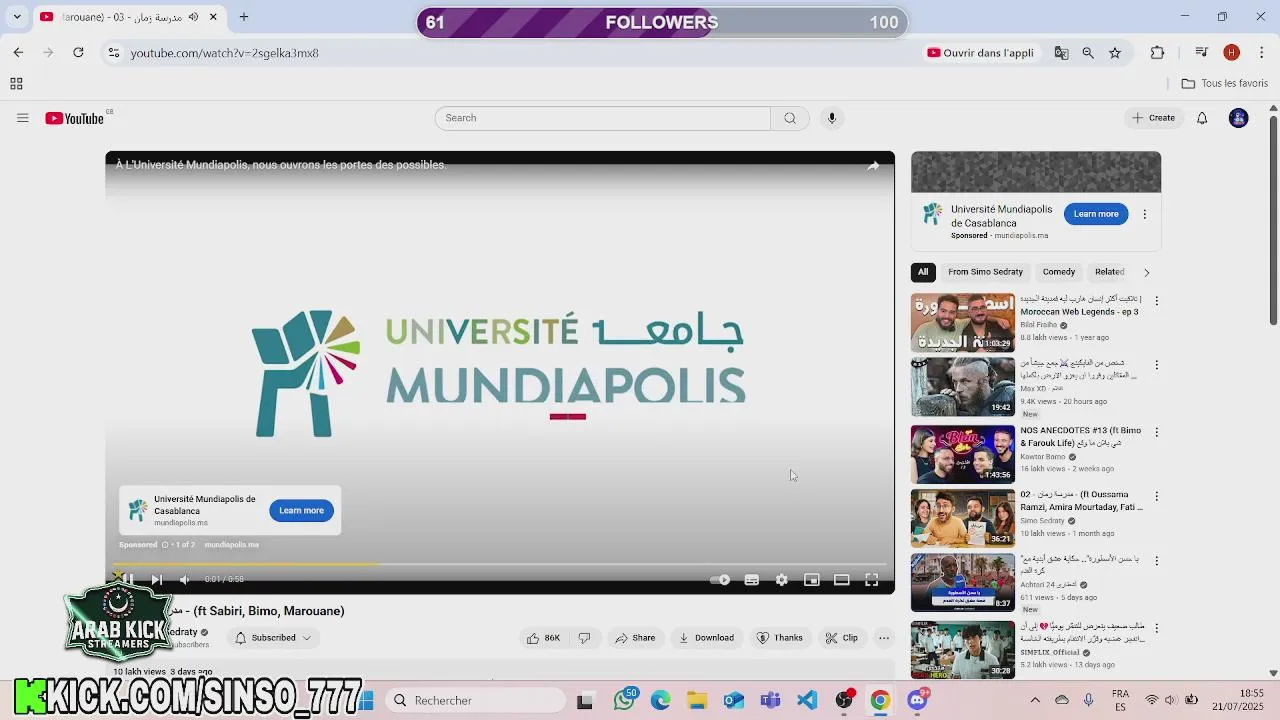Start voice search with microphone icon

(x=831, y=118)
